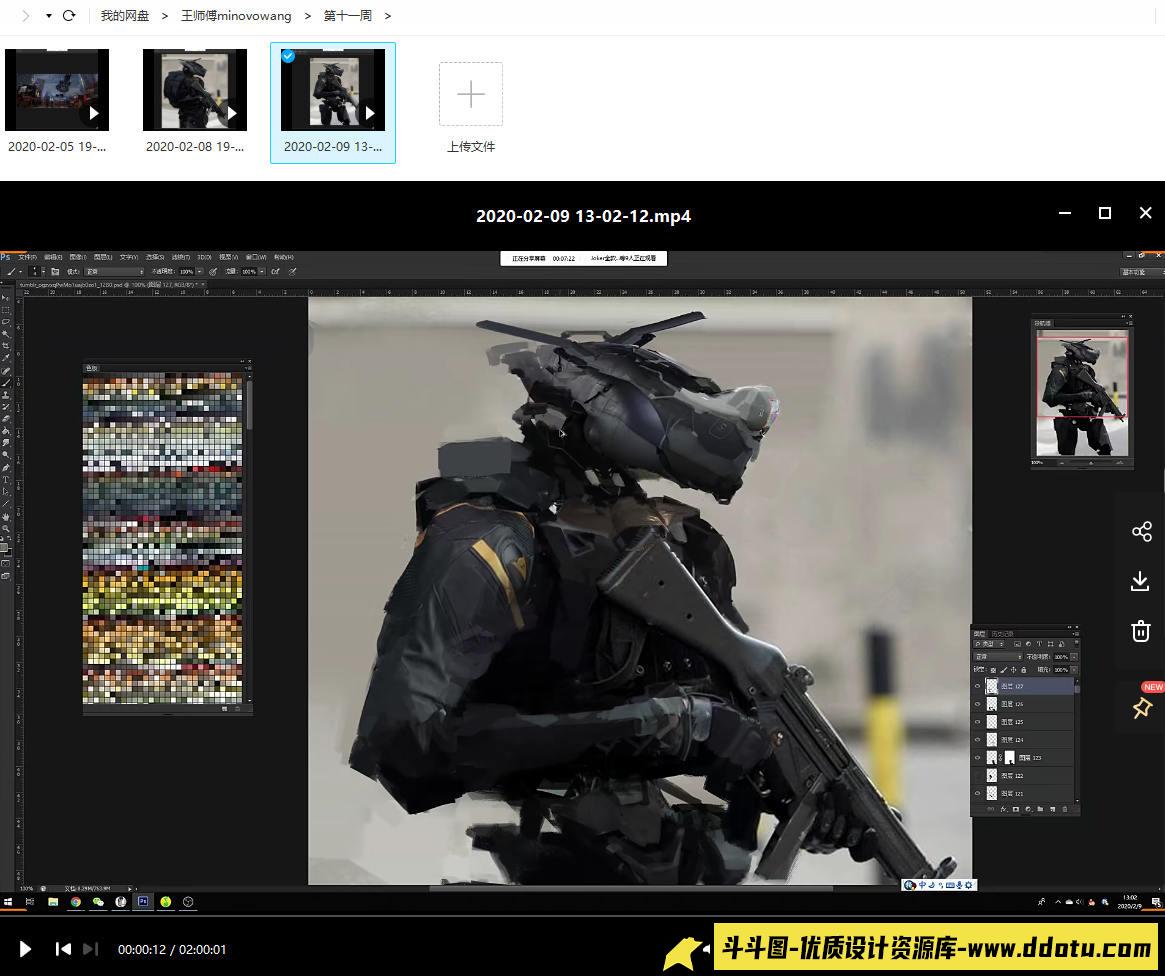The height and width of the screenshot is (976, 1165).
Task: Switch to the 历史记录 panel tab
Action: [1002, 634]
